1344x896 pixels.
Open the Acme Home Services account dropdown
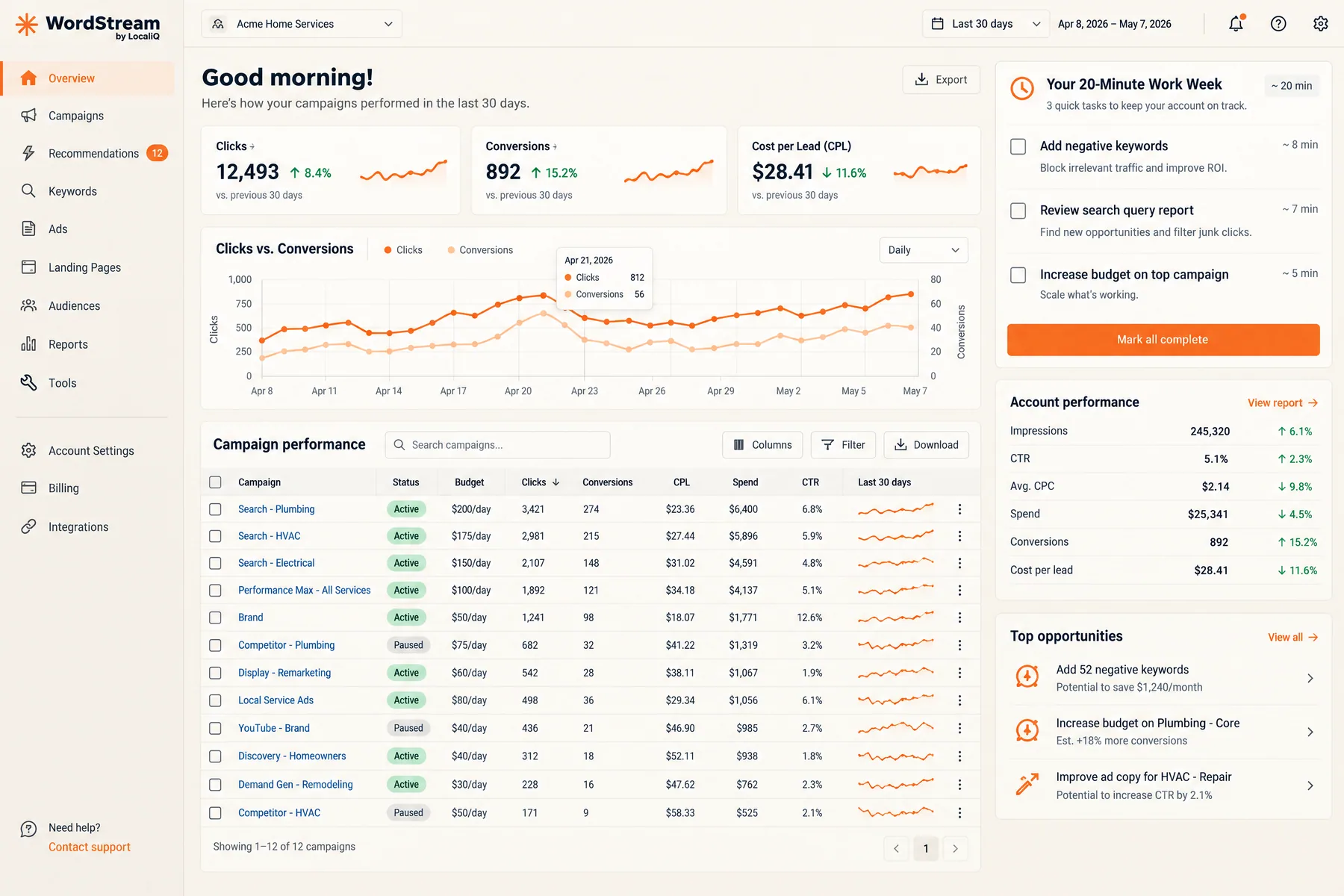pos(302,24)
